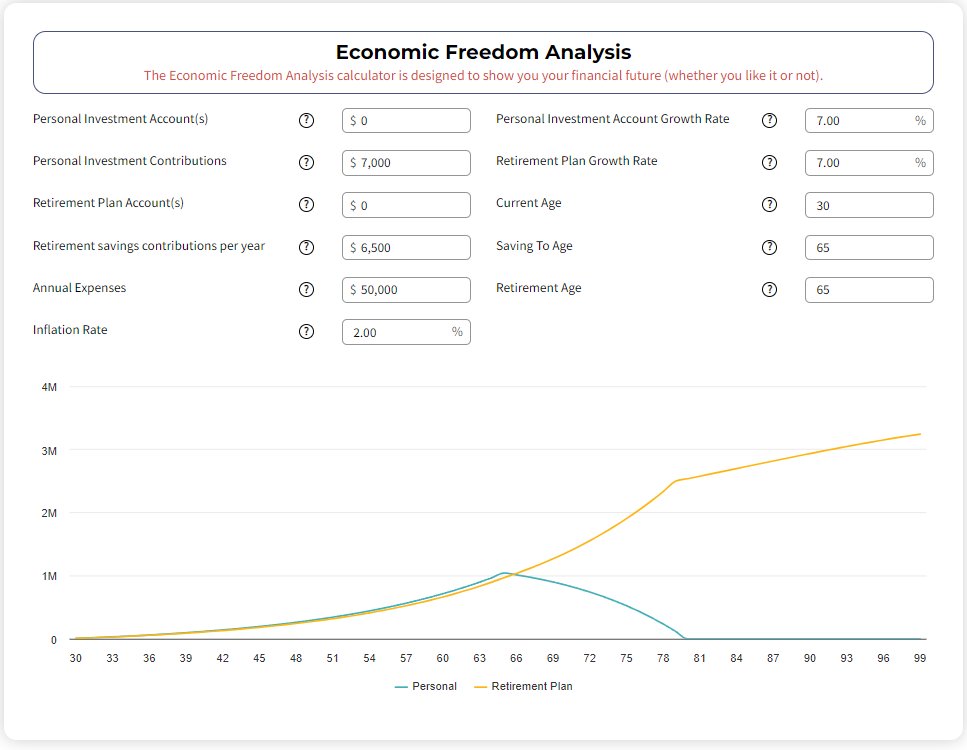Click the Annual Expenses help icon

click(307, 290)
